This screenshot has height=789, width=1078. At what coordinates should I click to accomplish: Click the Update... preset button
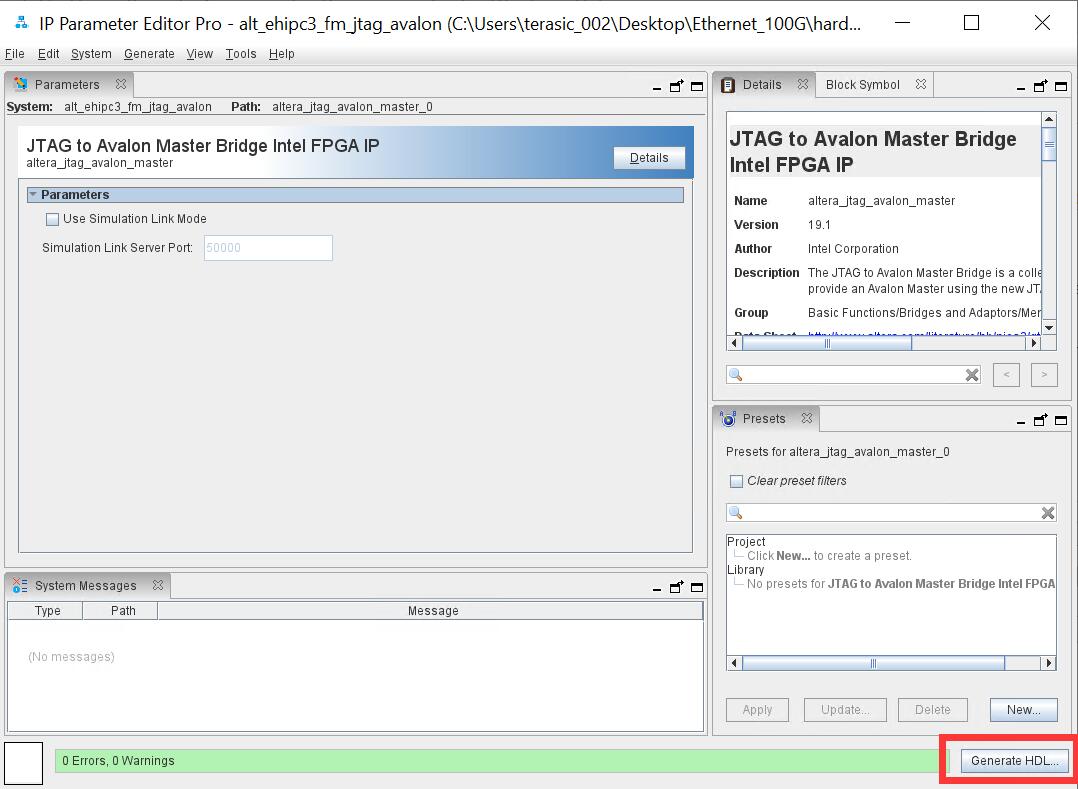point(845,709)
